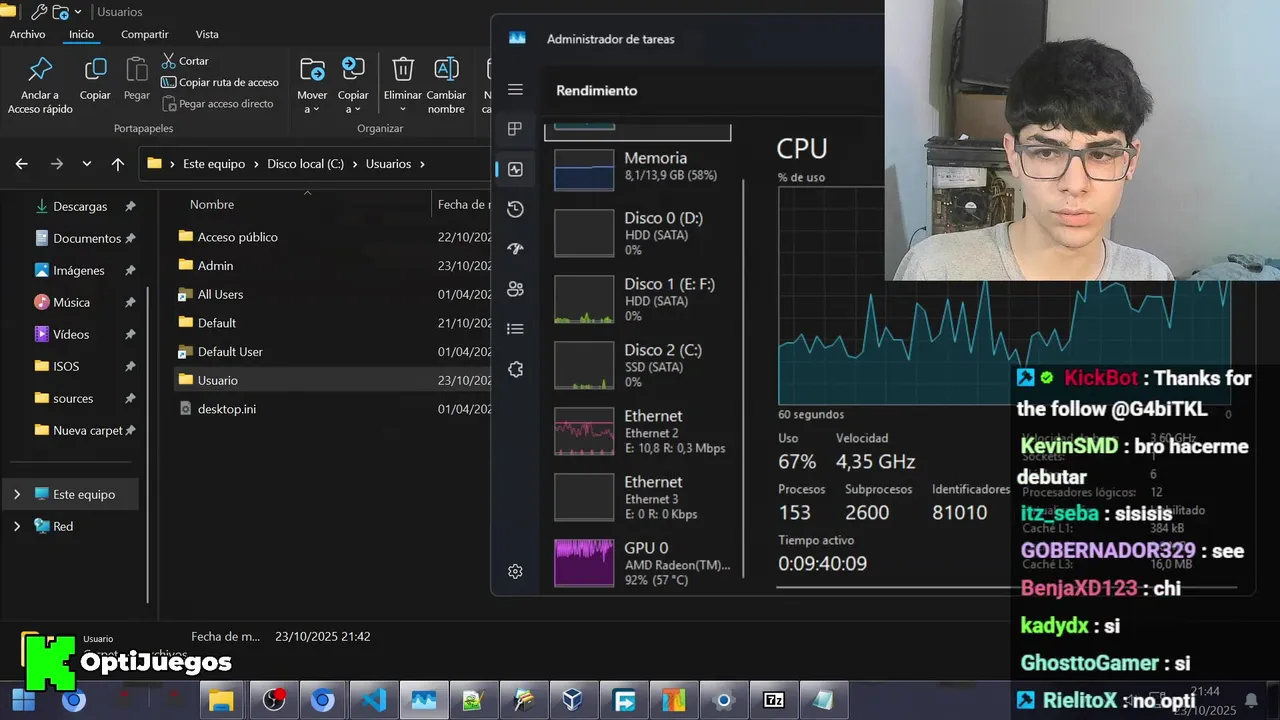
Task: Open chevron after Usuarios in breadcrumb
Action: pos(422,164)
